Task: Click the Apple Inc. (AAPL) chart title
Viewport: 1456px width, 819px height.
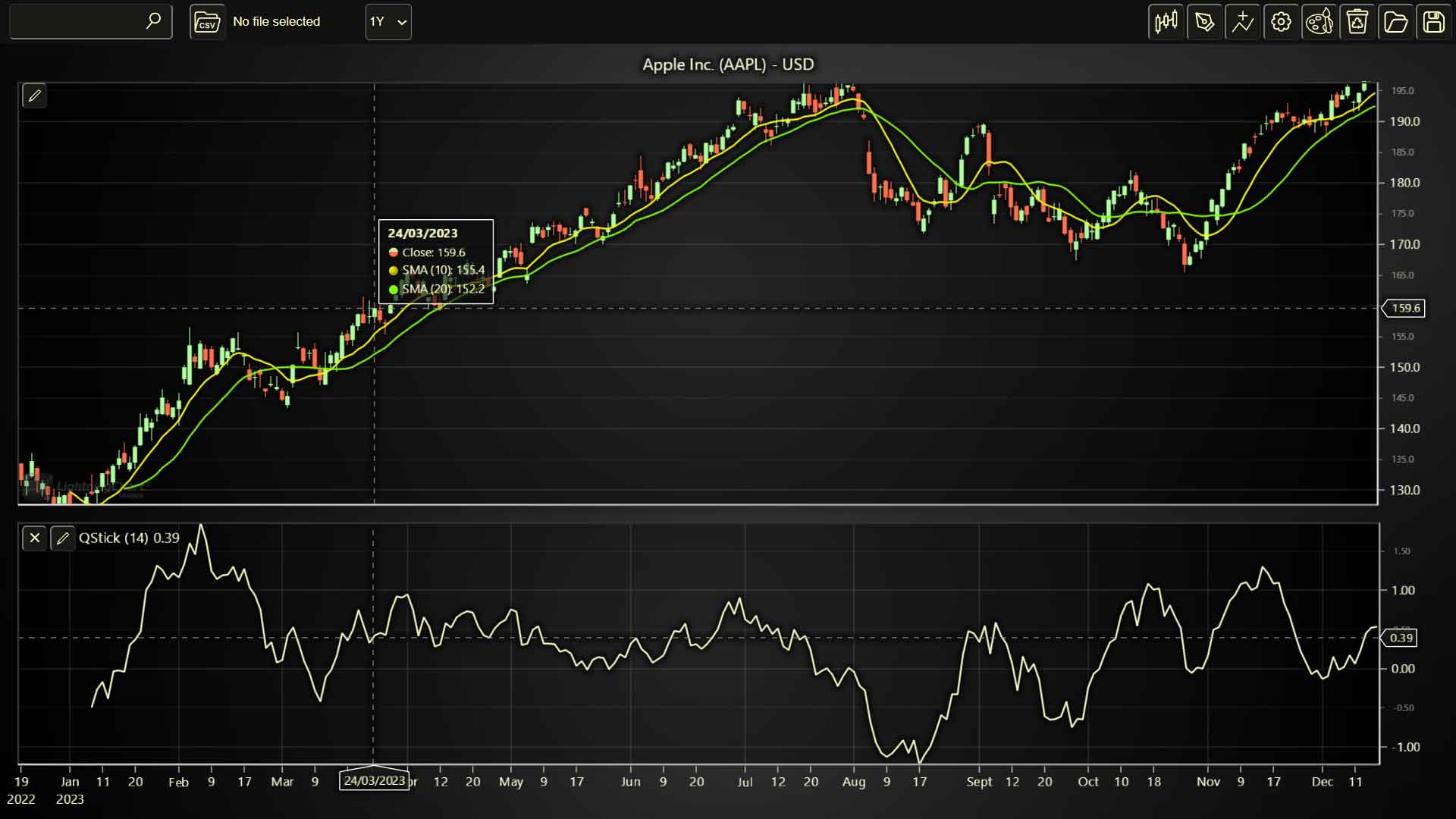Action: pyautogui.click(x=728, y=64)
